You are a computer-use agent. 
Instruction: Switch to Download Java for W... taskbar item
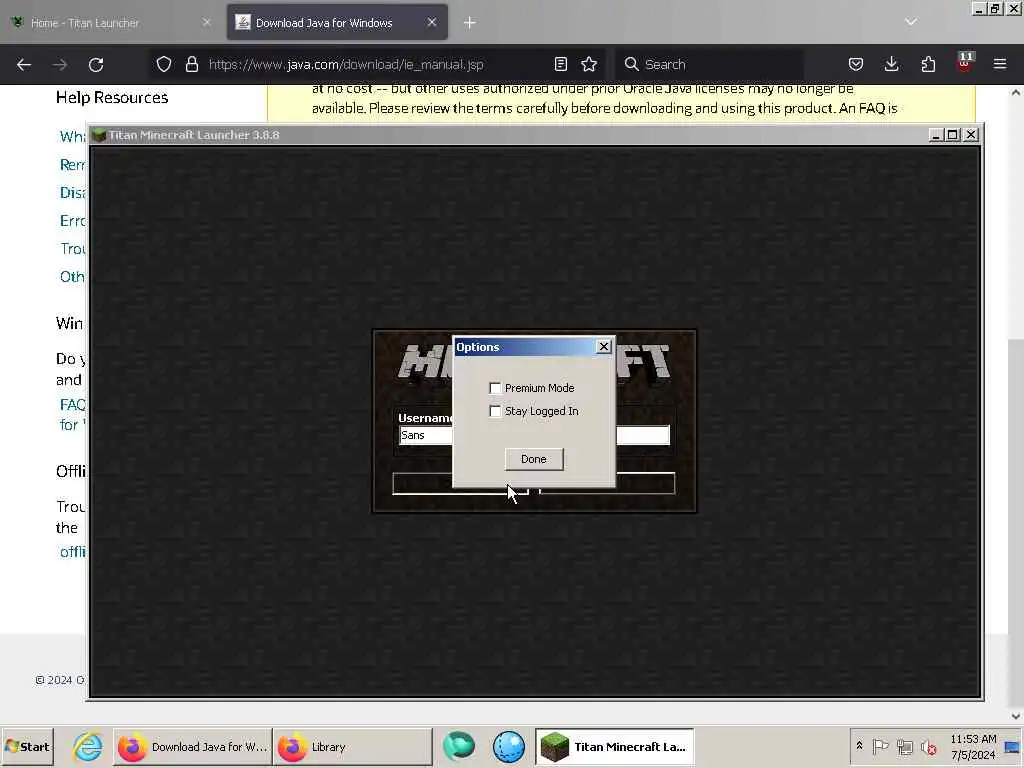pos(193,746)
